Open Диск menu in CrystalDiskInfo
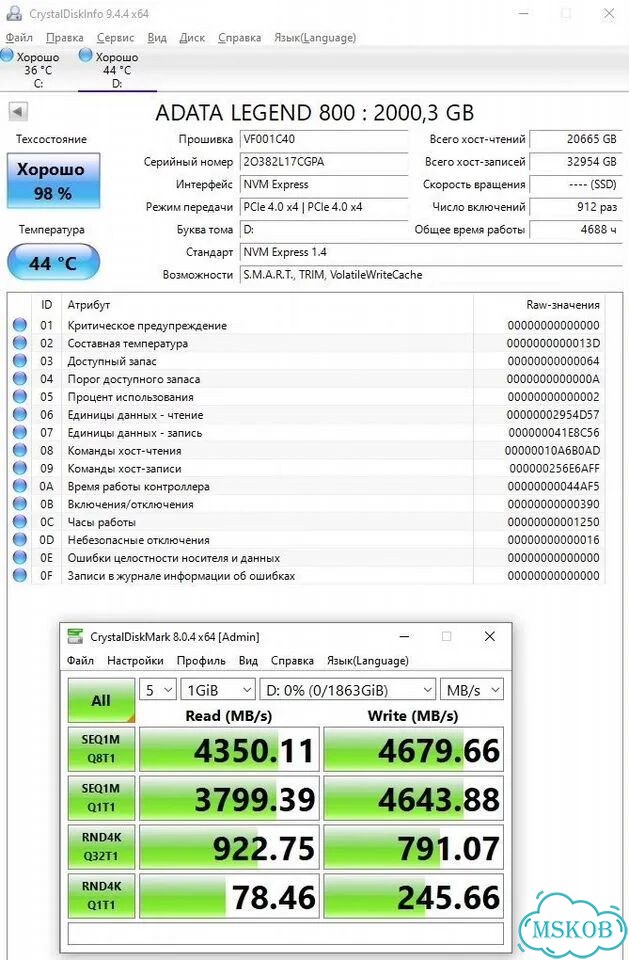This screenshot has width=629, height=960. [192, 37]
